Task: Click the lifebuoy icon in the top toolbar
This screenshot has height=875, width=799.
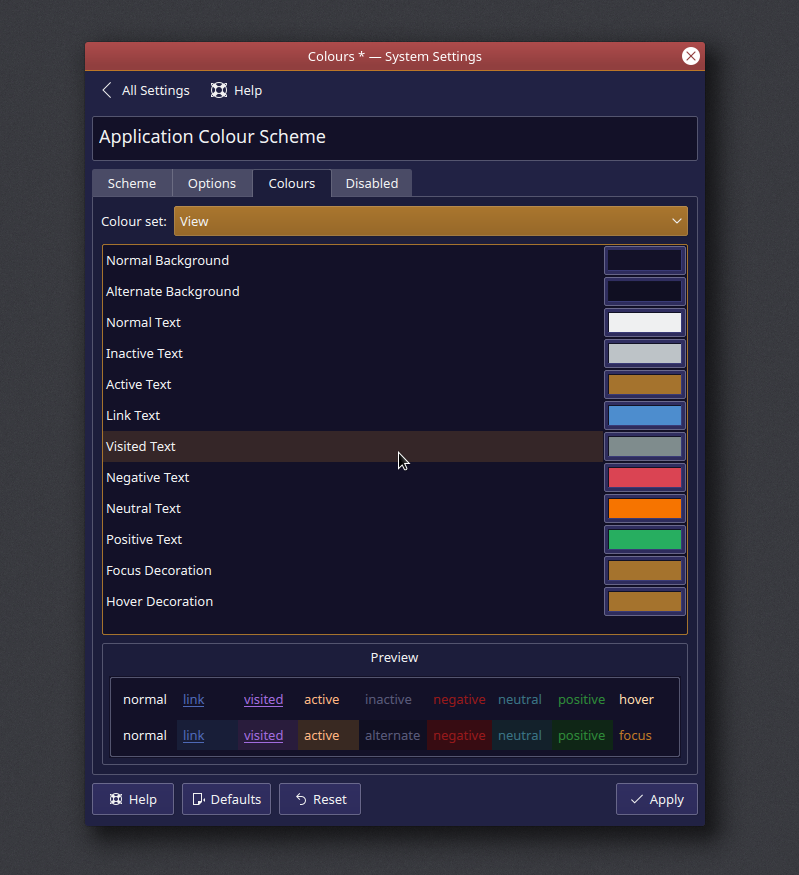Action: pyautogui.click(x=219, y=90)
